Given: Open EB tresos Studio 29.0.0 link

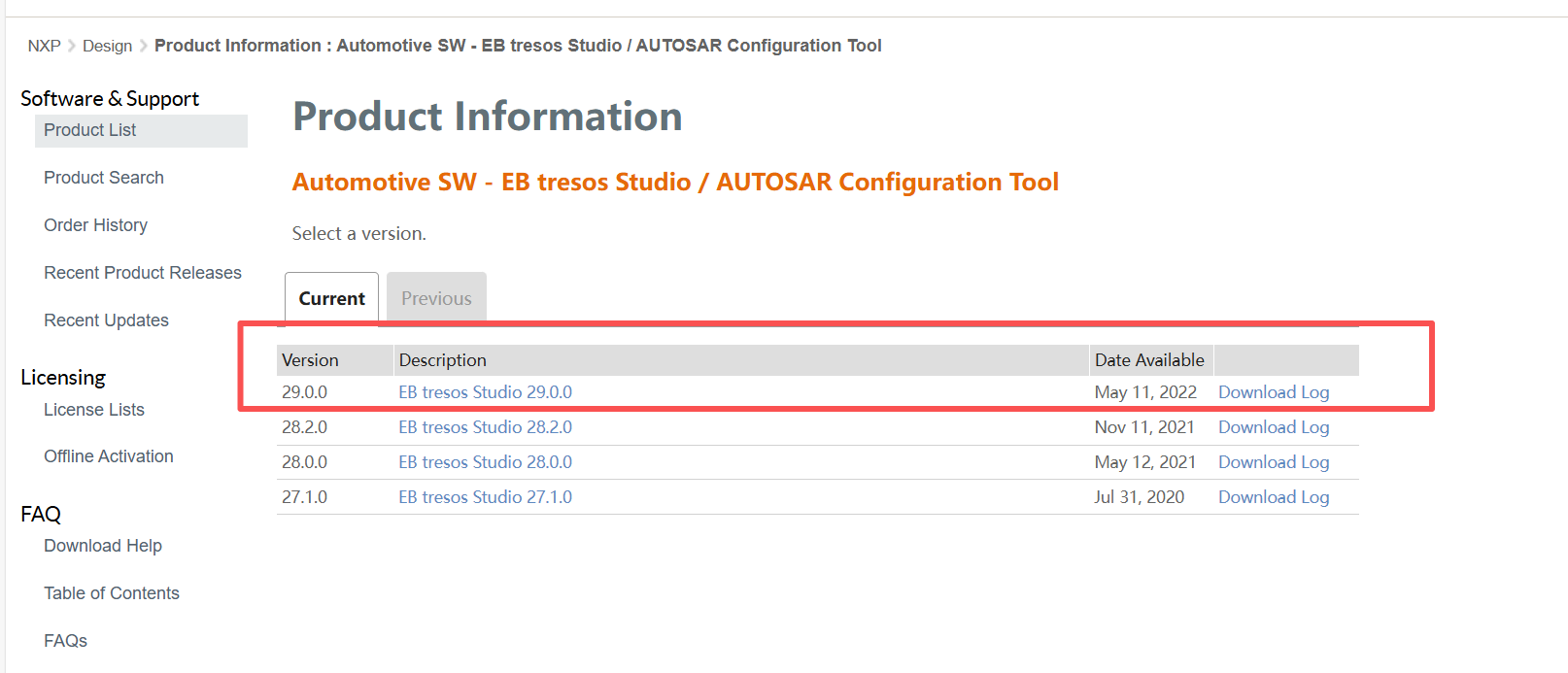Looking at the screenshot, I should click(485, 392).
